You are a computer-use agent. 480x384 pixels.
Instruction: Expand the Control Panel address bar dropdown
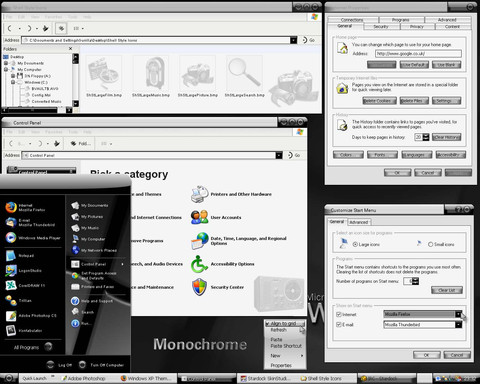tap(279, 155)
